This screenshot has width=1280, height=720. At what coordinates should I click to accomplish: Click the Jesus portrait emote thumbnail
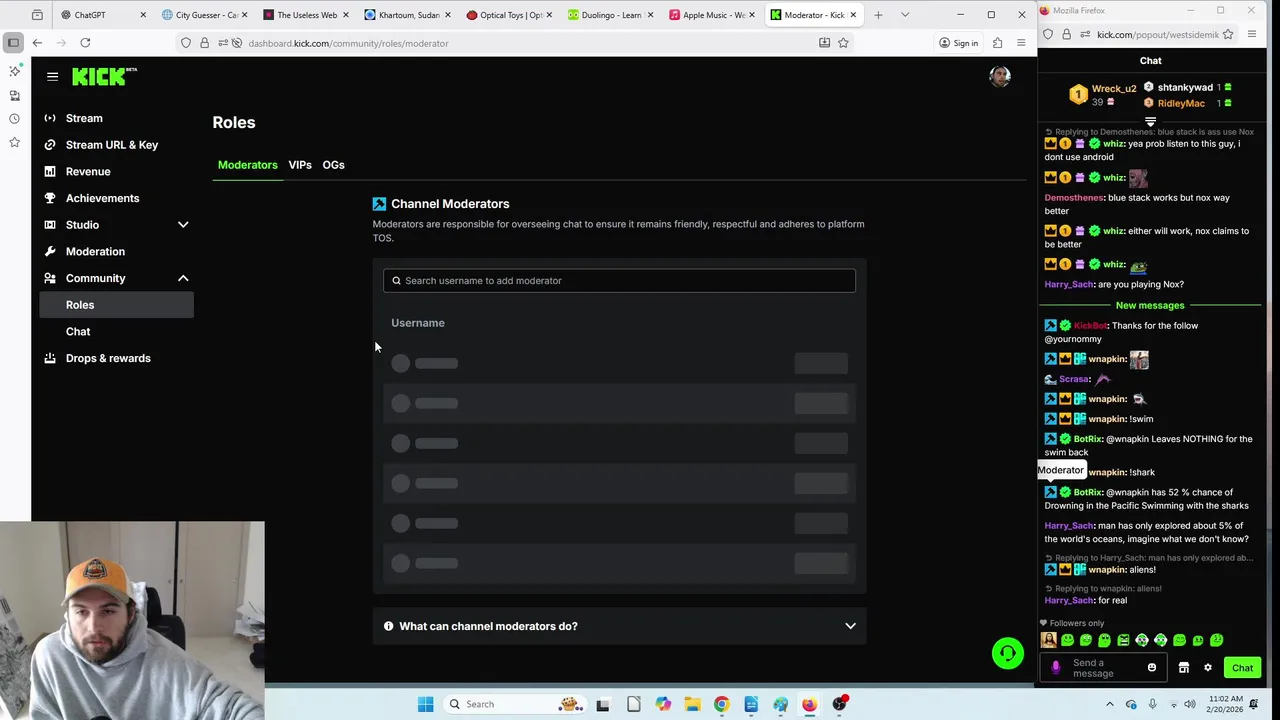(1048, 640)
